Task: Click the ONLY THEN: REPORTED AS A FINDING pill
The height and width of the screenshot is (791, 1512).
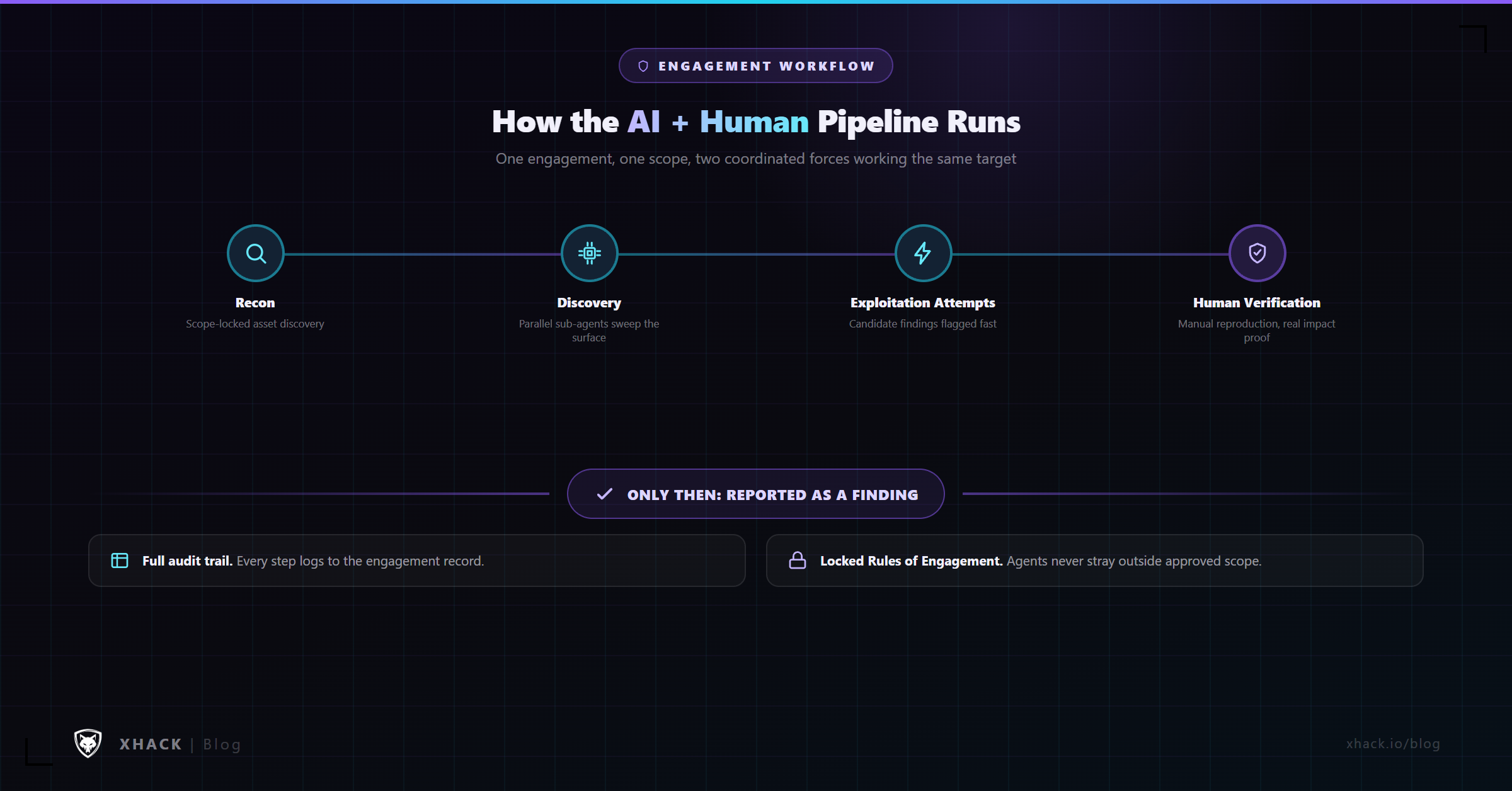Action: (755, 494)
